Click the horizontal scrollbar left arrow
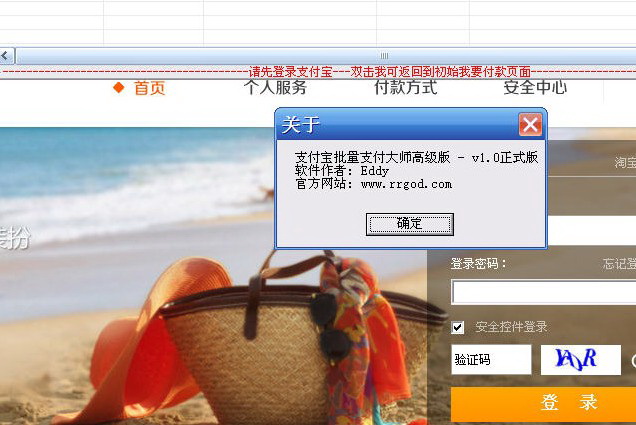Screen dimensions: 636x425 coord(7,56)
